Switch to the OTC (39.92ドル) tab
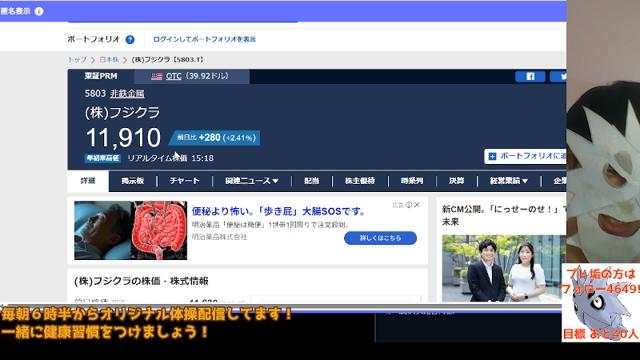Image resolution: width=640 pixels, height=360 pixels. coord(191,76)
